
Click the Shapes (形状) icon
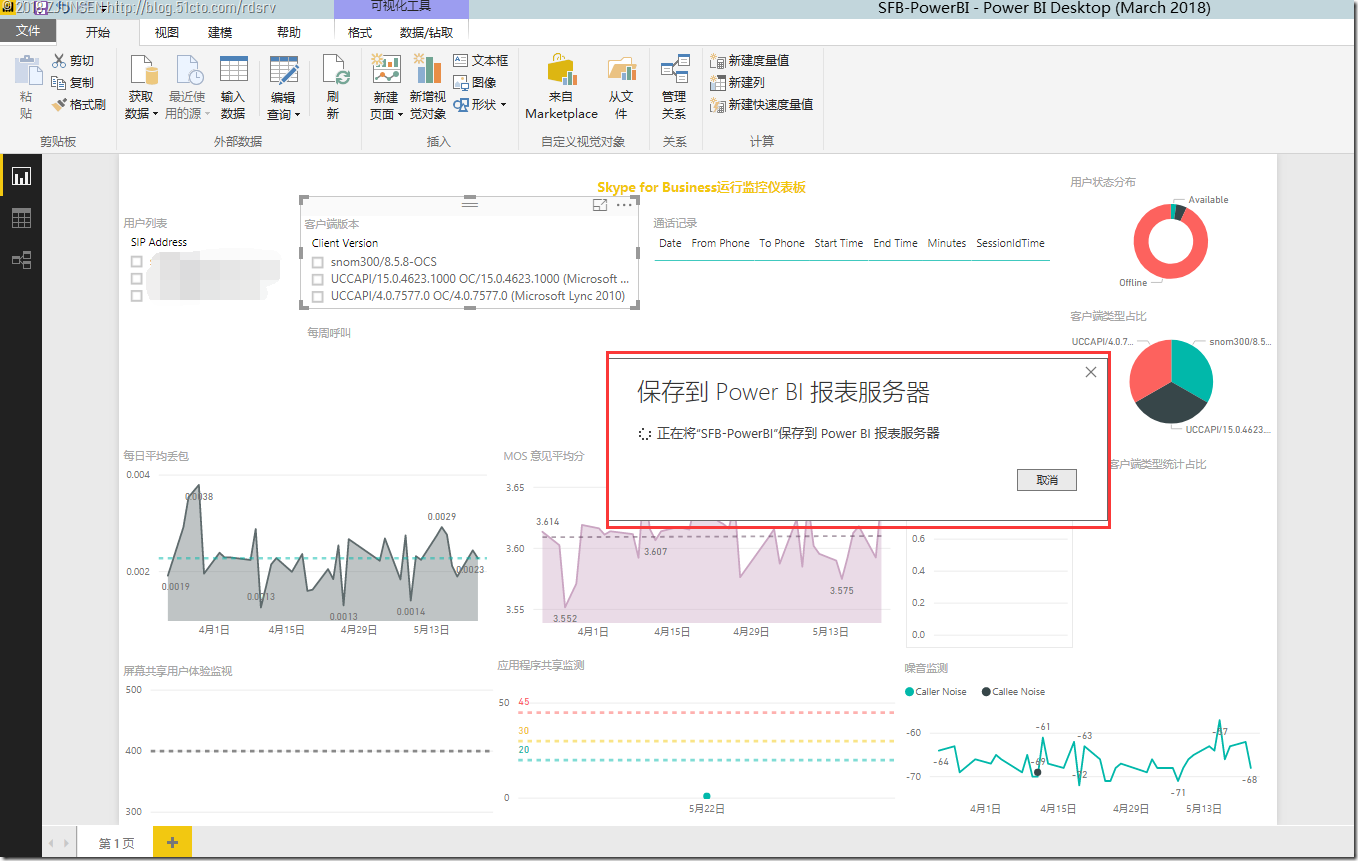click(461, 104)
